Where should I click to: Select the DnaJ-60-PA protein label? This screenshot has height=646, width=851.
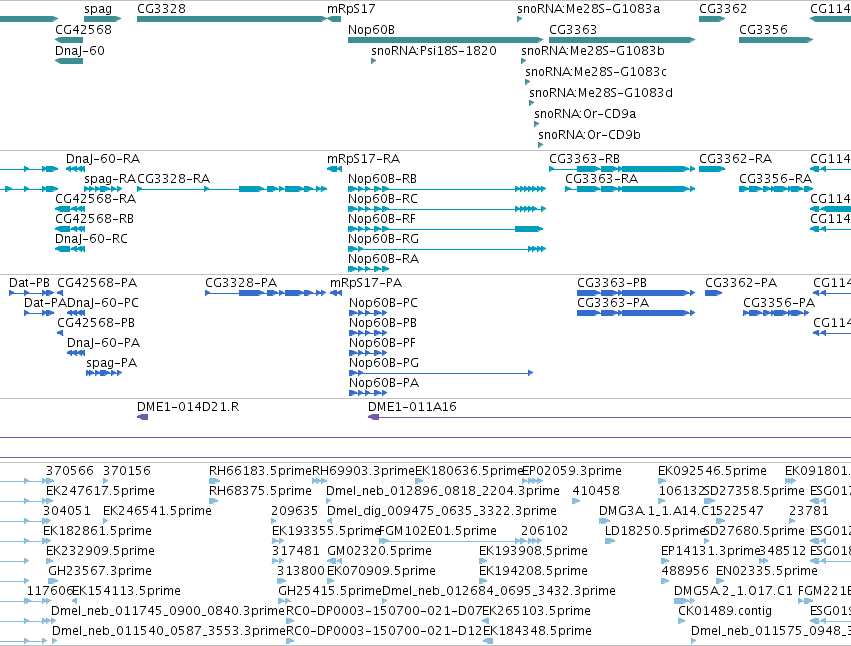104,343
